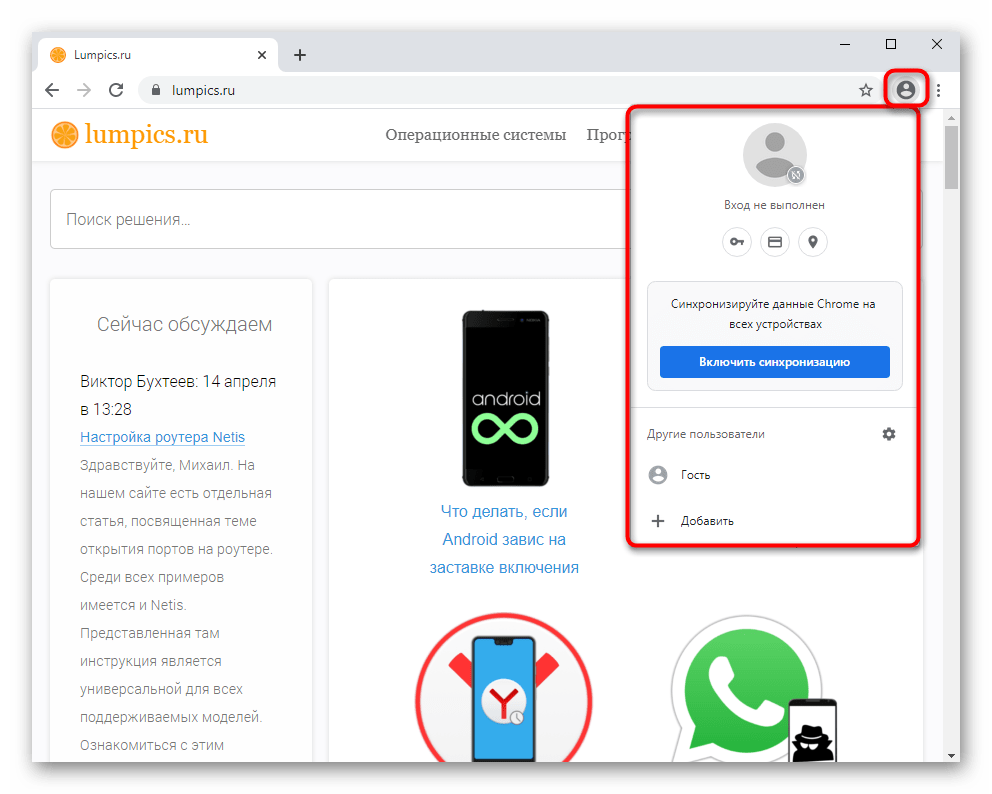Click the Включить синхронизацию button
Image resolution: width=992 pixels, height=794 pixels.
coord(774,362)
